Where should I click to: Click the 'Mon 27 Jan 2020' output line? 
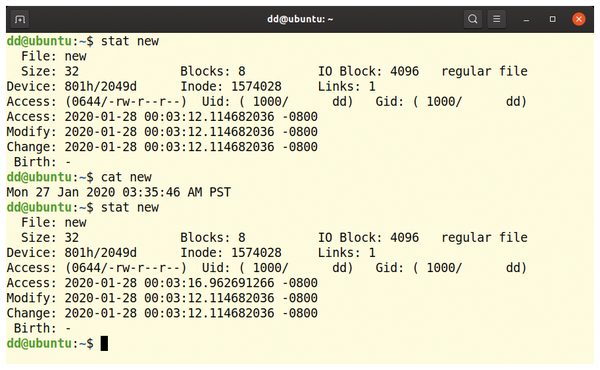tap(119, 192)
